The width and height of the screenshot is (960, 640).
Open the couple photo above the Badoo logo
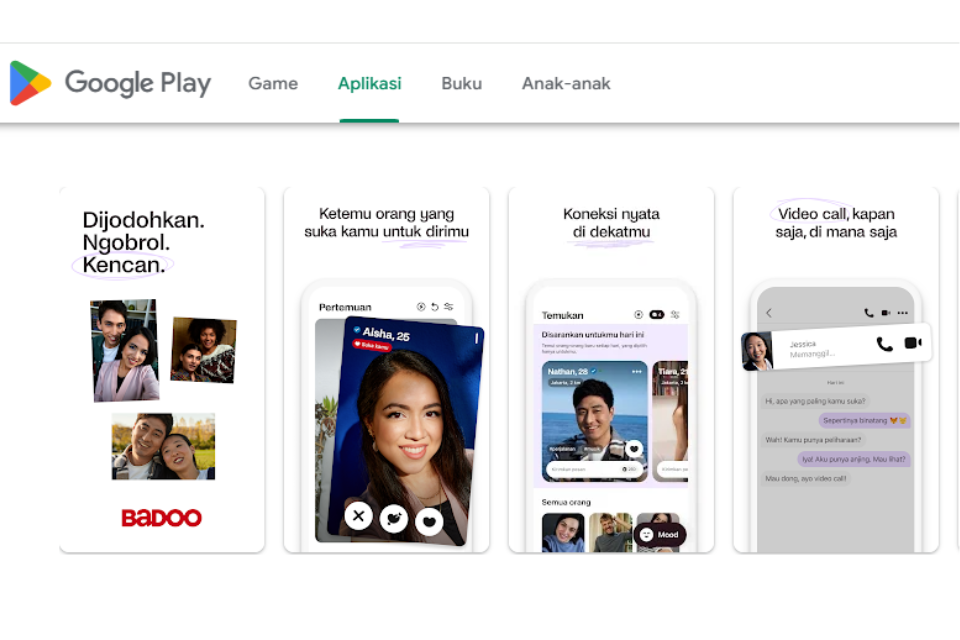pyautogui.click(x=163, y=446)
